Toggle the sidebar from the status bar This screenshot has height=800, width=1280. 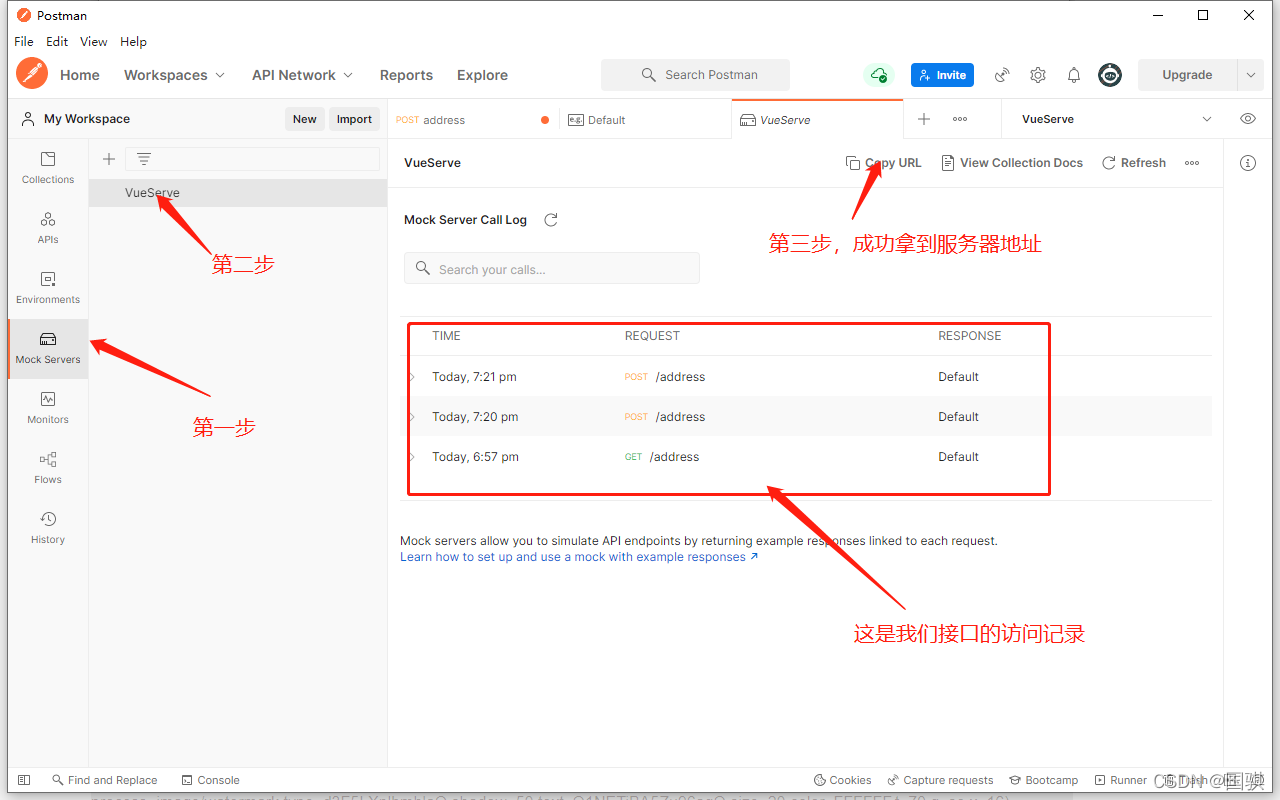pos(24,780)
